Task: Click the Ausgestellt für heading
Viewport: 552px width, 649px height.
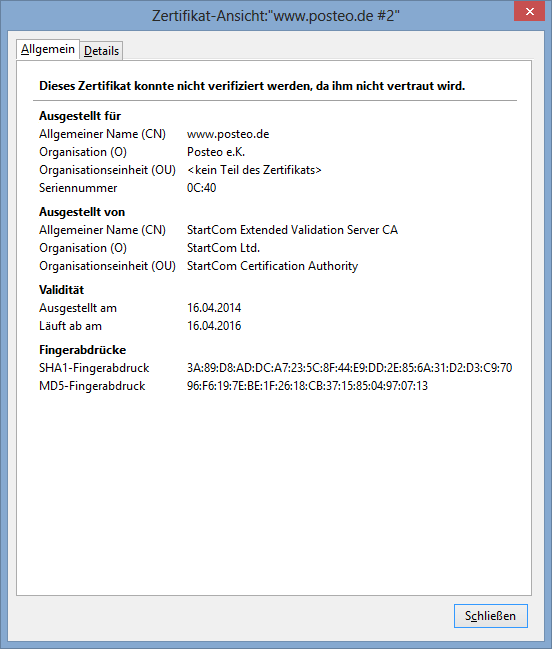Action: point(80,116)
